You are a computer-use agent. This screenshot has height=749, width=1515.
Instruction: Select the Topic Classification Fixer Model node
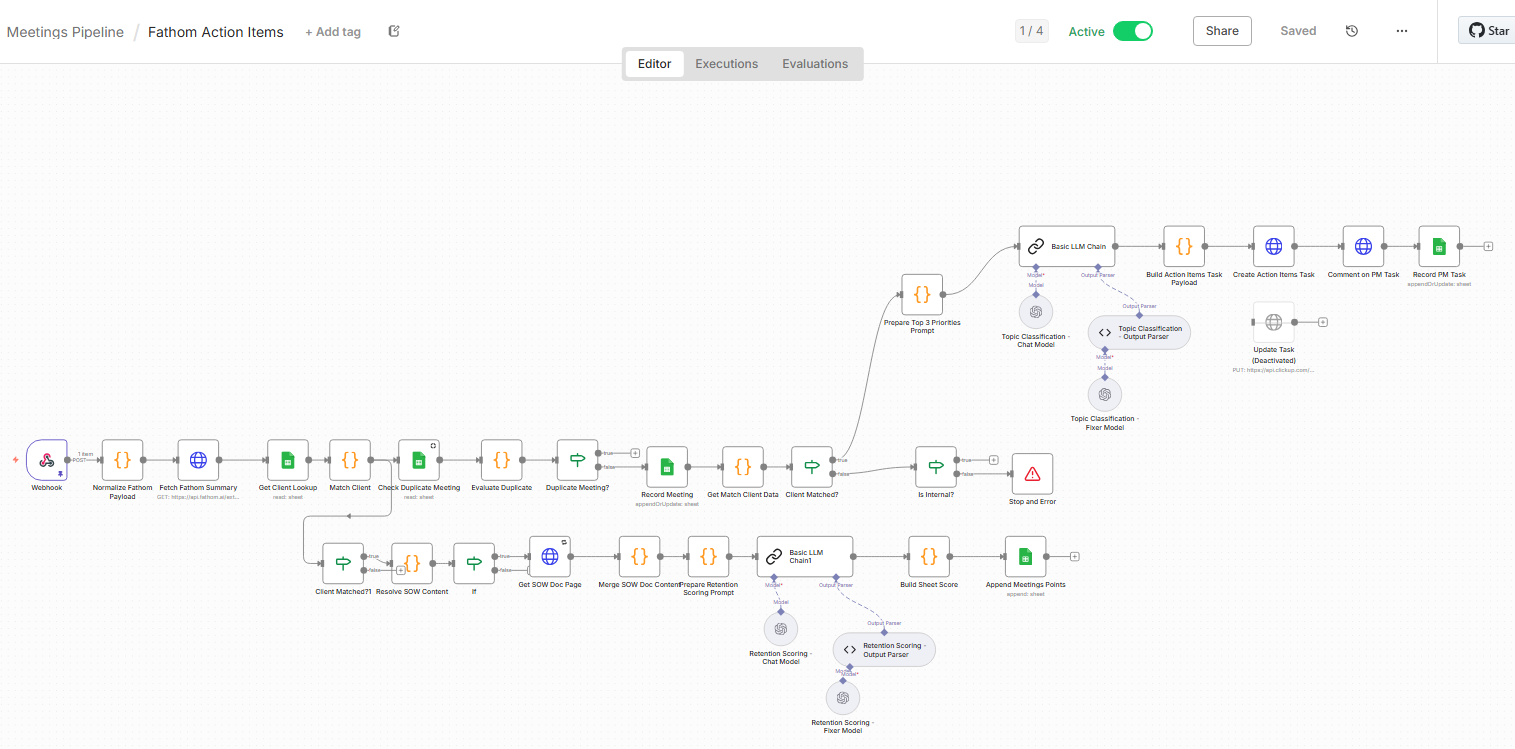click(x=1104, y=394)
